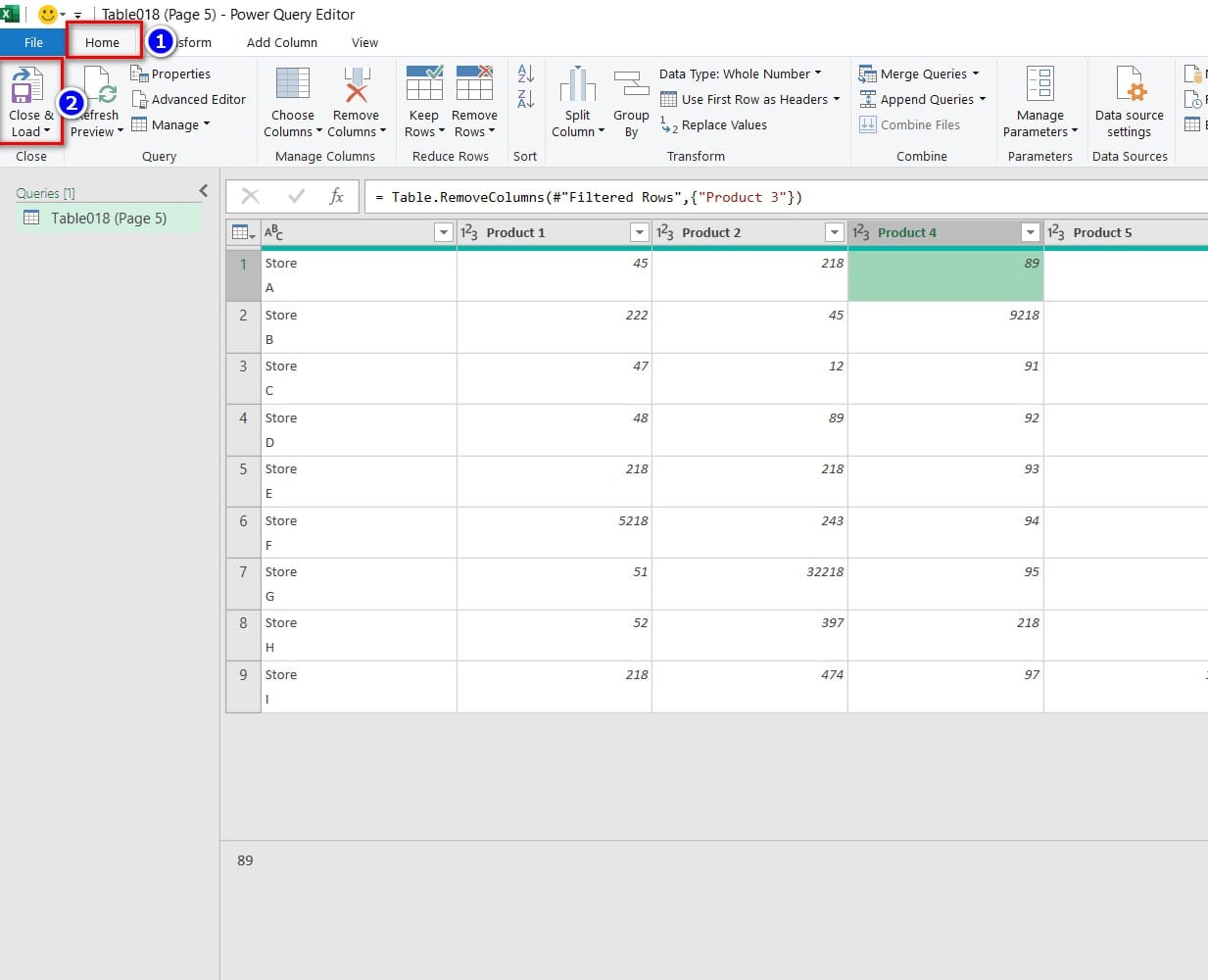Viewport: 1208px width, 980px height.
Task: Click into the formula bar text
Action: 597,197
